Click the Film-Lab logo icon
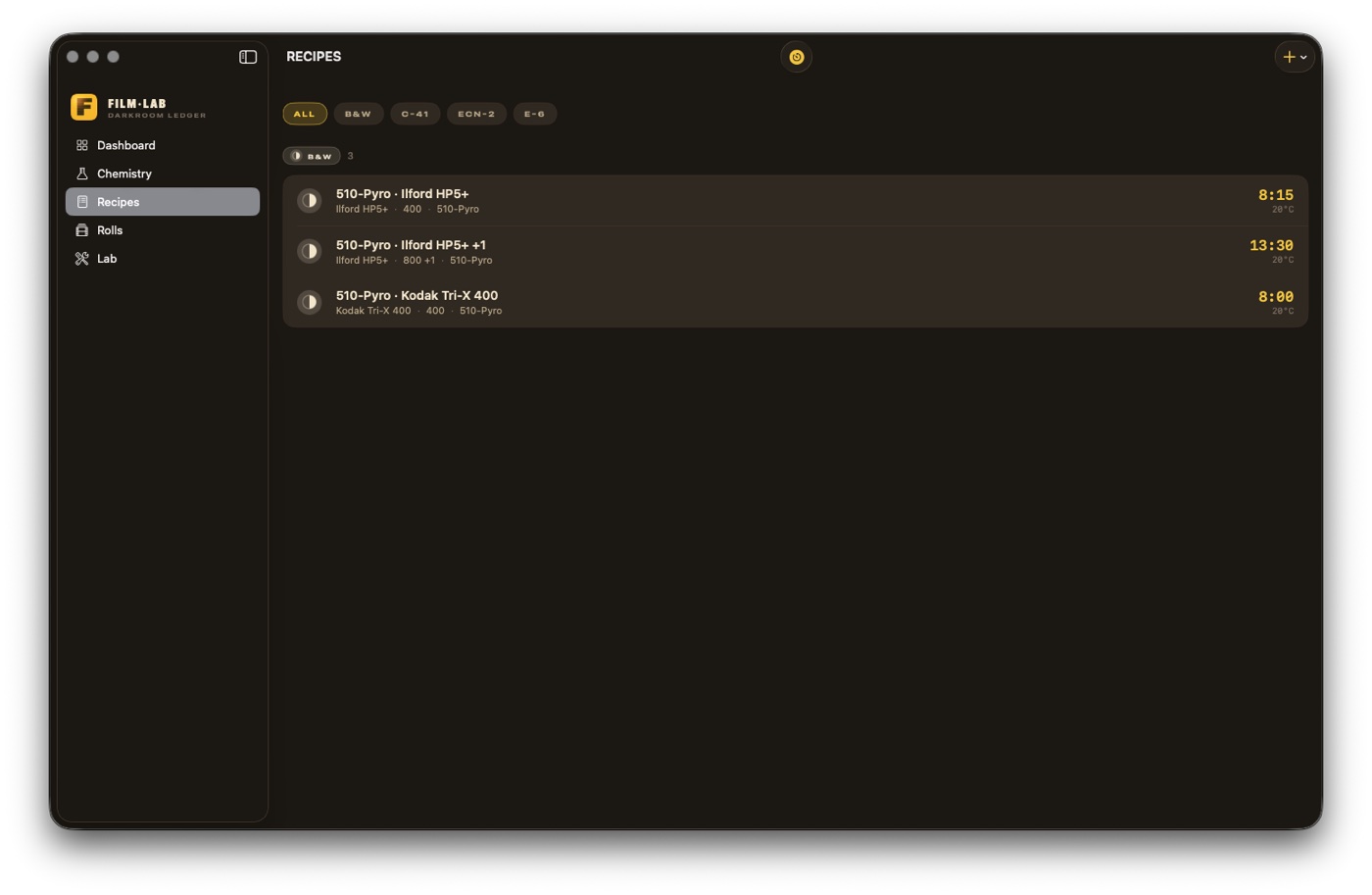 [x=84, y=107]
